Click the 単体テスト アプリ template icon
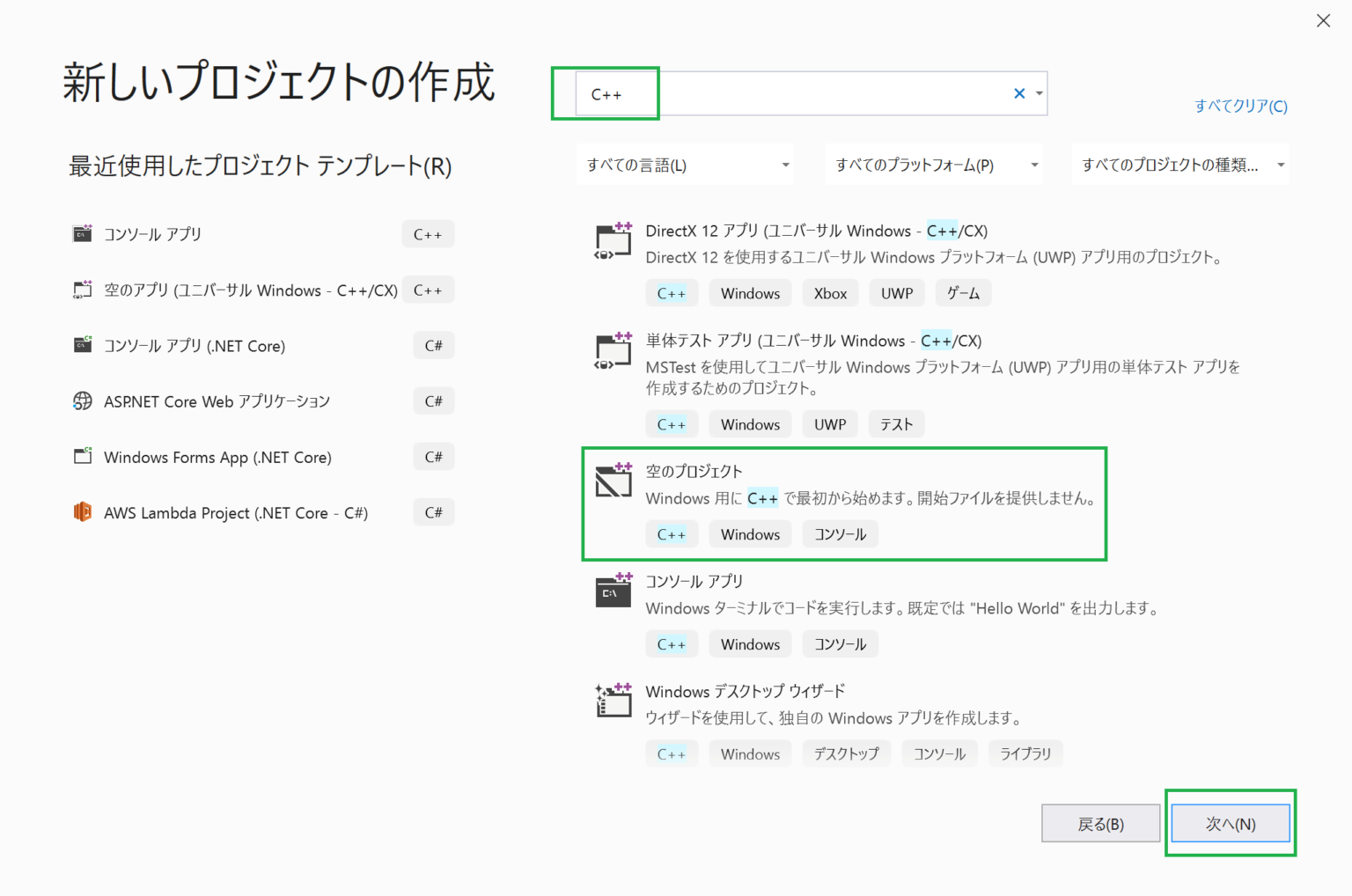This screenshot has width=1352, height=896. pos(614,350)
